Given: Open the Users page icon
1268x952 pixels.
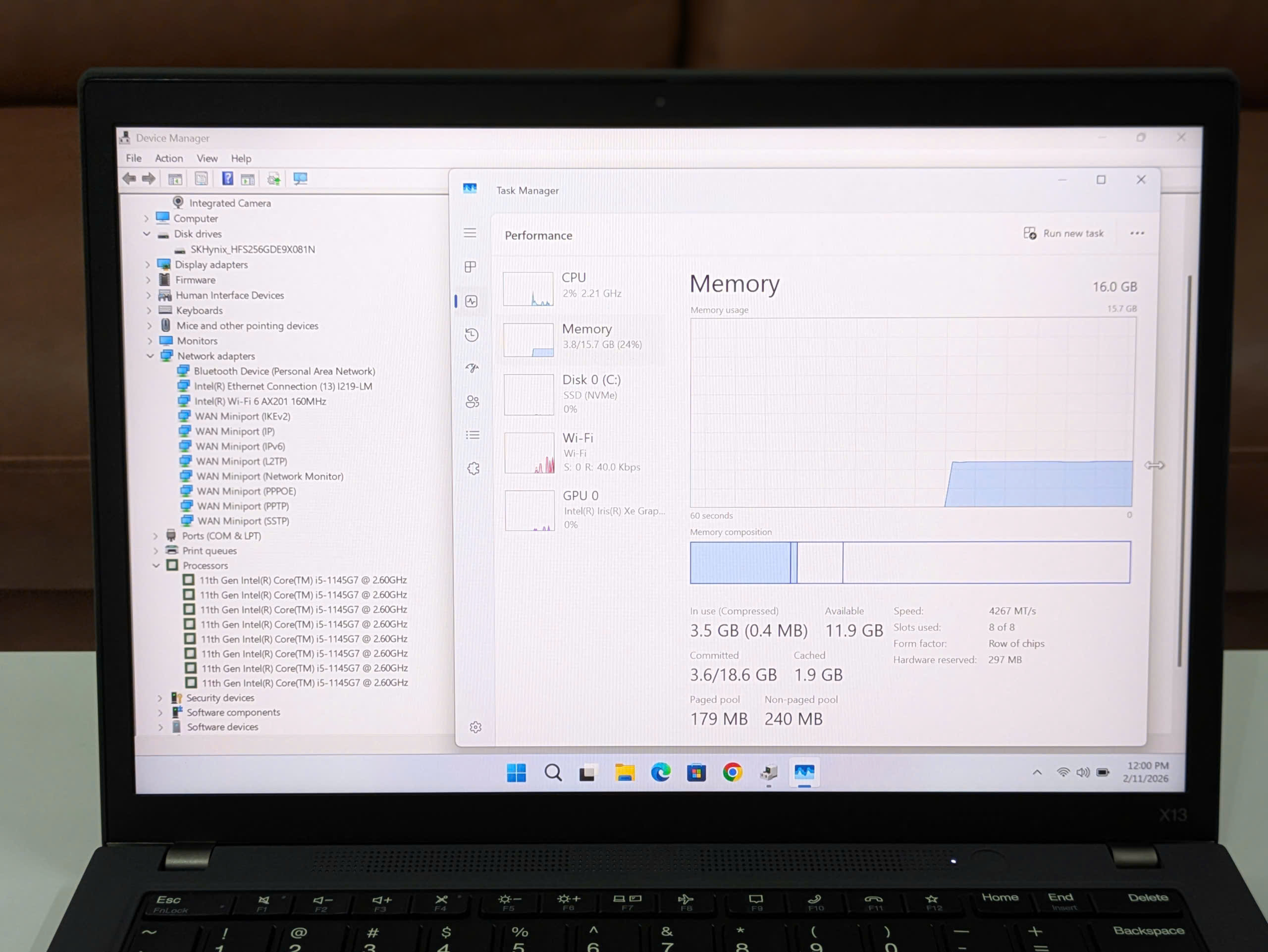Looking at the screenshot, I should click(x=473, y=402).
